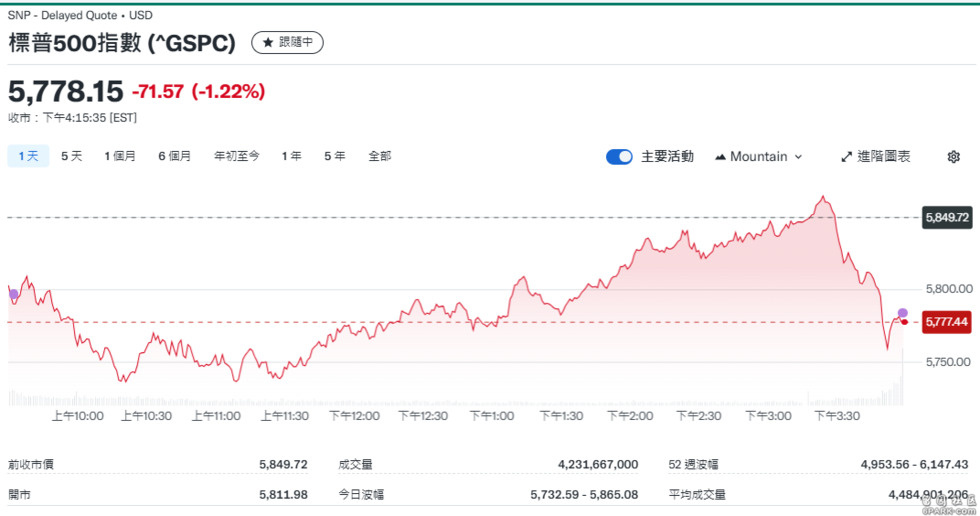Click the 5,778.15 index price
The image size is (980, 516).
[66, 92]
